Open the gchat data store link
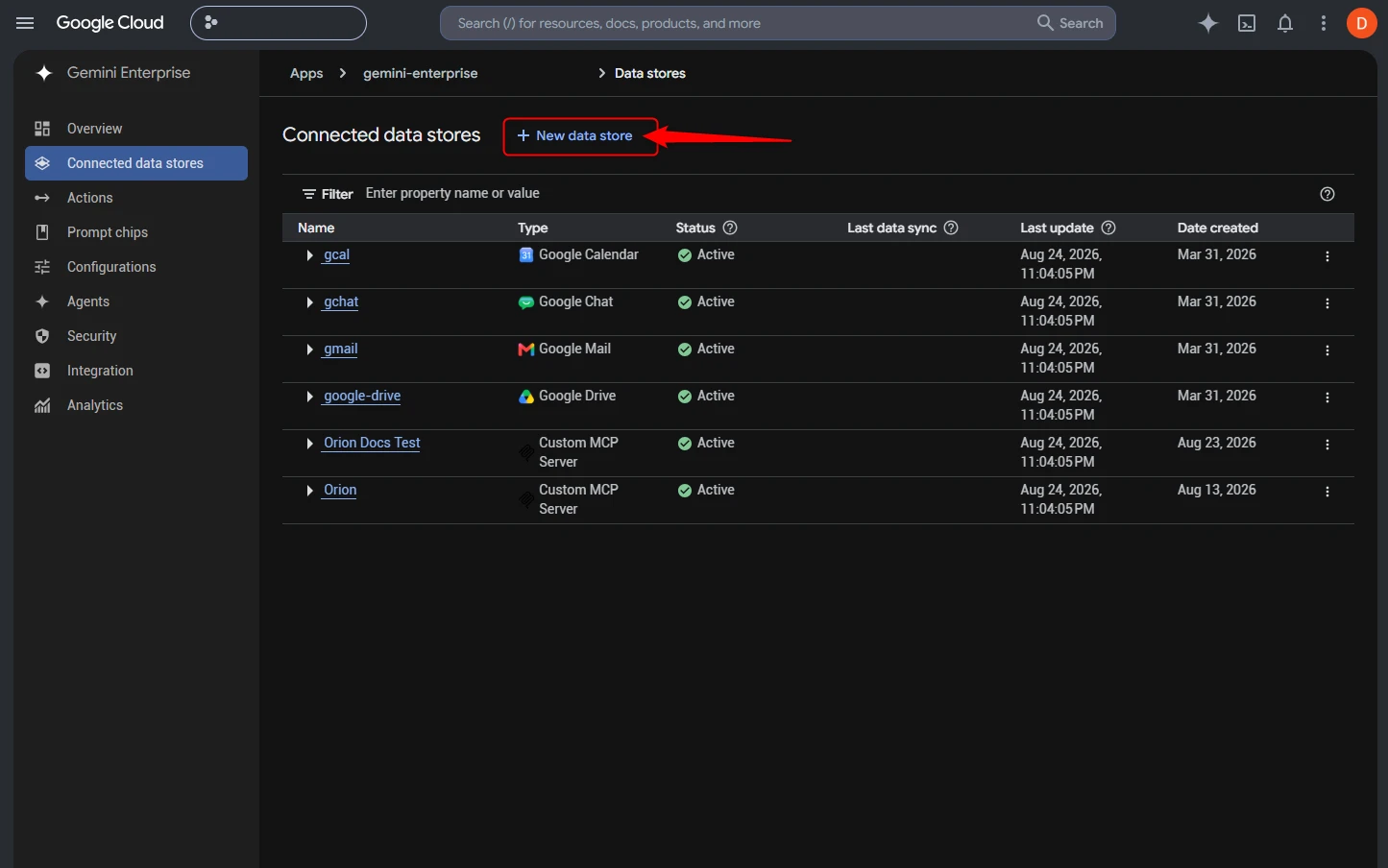 341,301
